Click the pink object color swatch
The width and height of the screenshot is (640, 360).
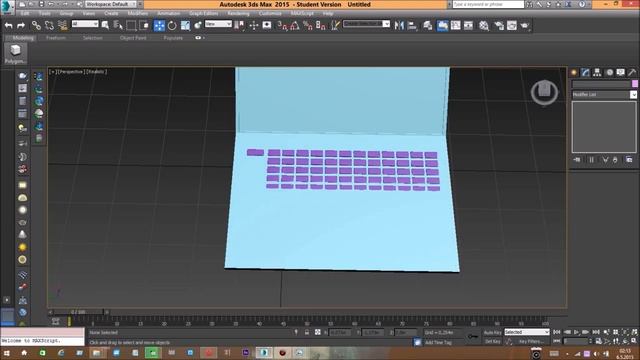coord(635,84)
